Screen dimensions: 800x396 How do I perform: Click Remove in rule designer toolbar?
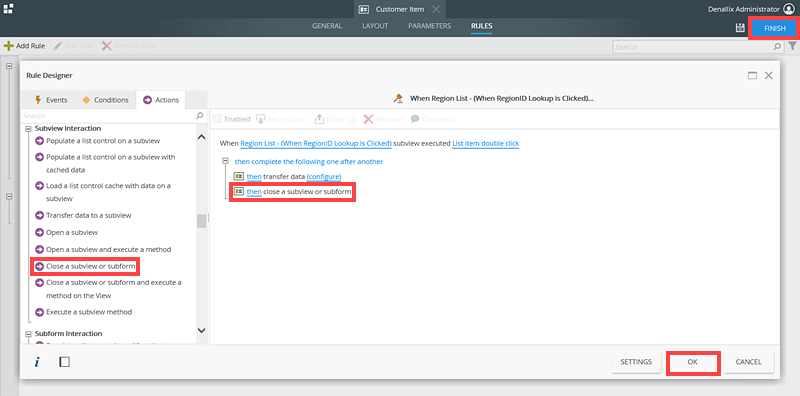382,119
